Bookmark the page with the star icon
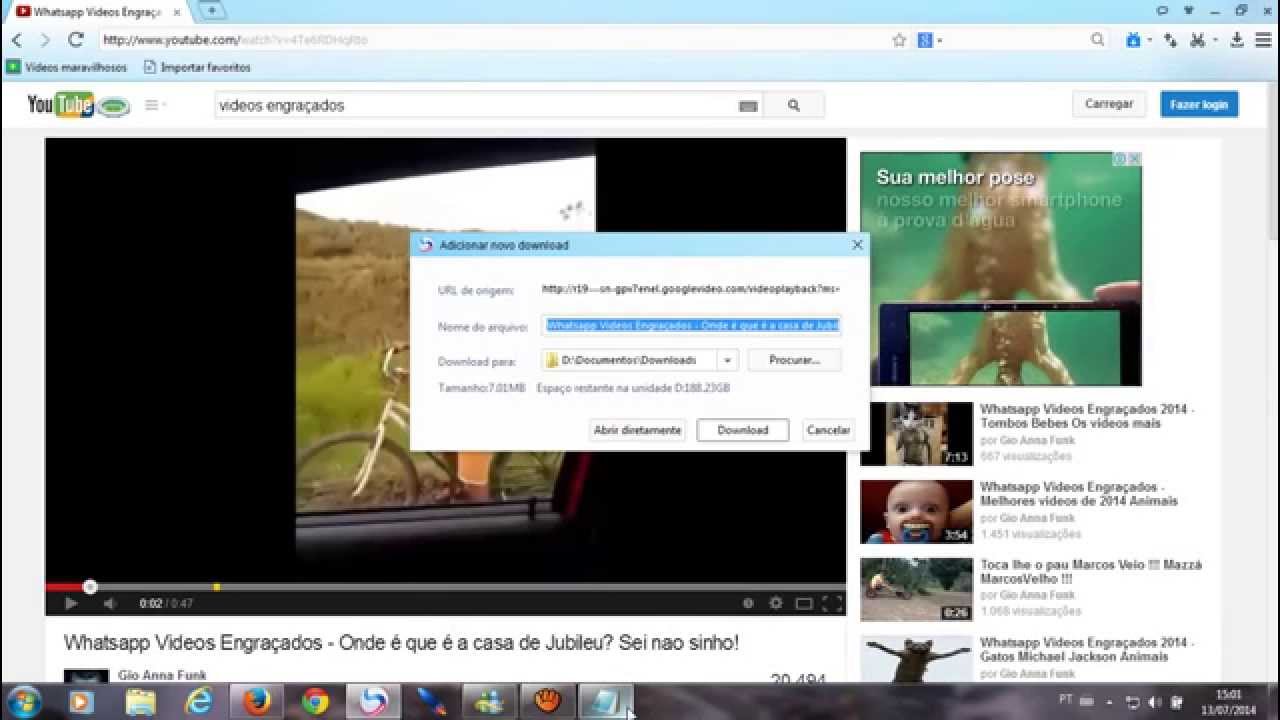 899,40
